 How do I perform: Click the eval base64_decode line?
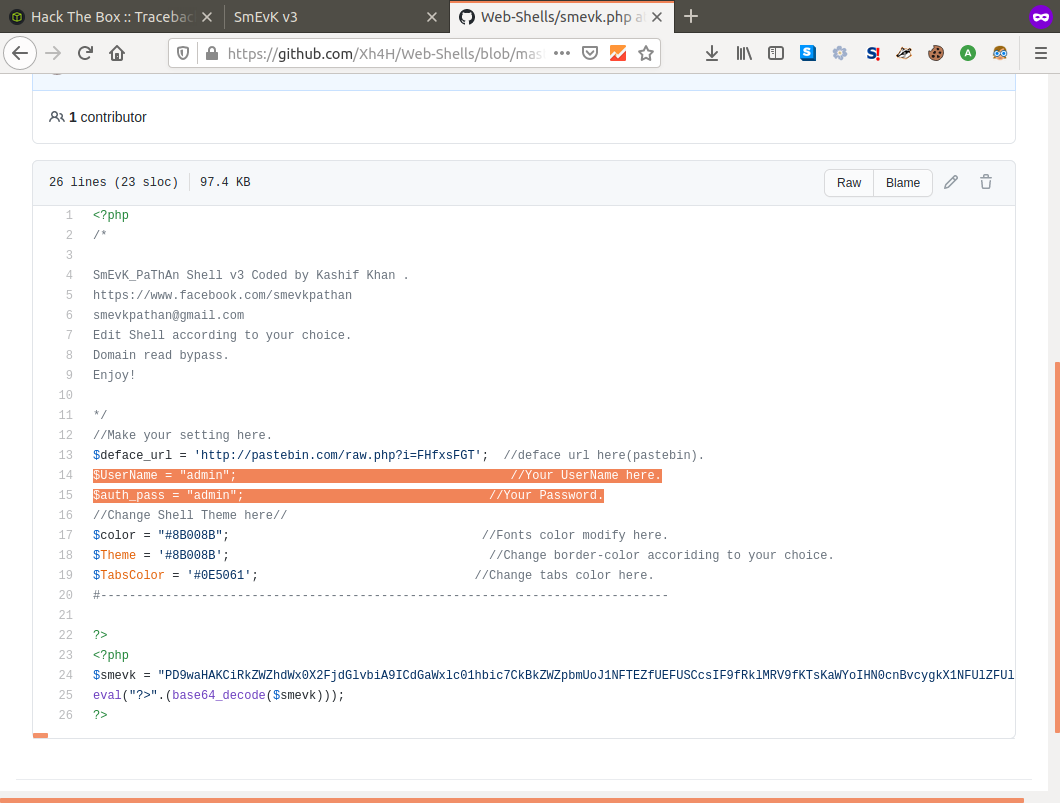218,695
